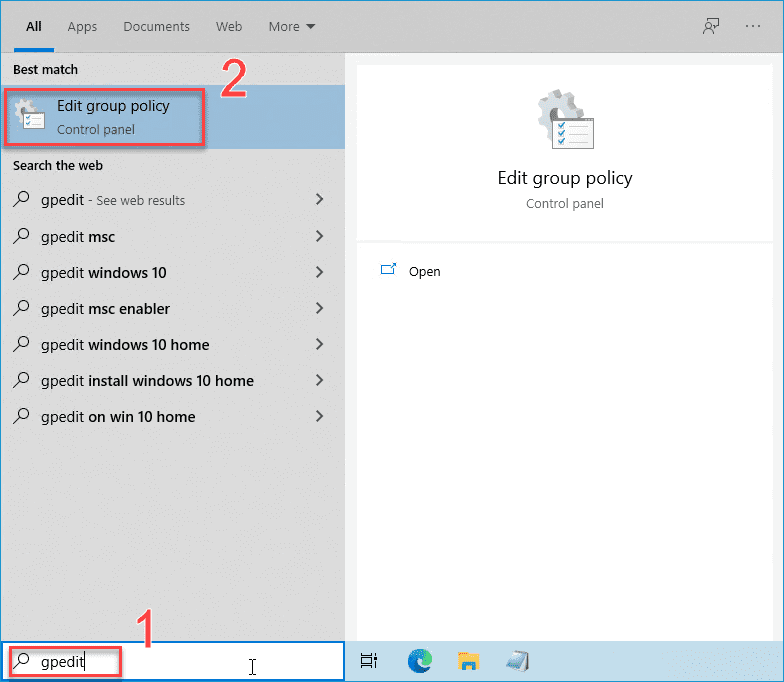Click search icon beside 'gpedit msc'

[22, 236]
